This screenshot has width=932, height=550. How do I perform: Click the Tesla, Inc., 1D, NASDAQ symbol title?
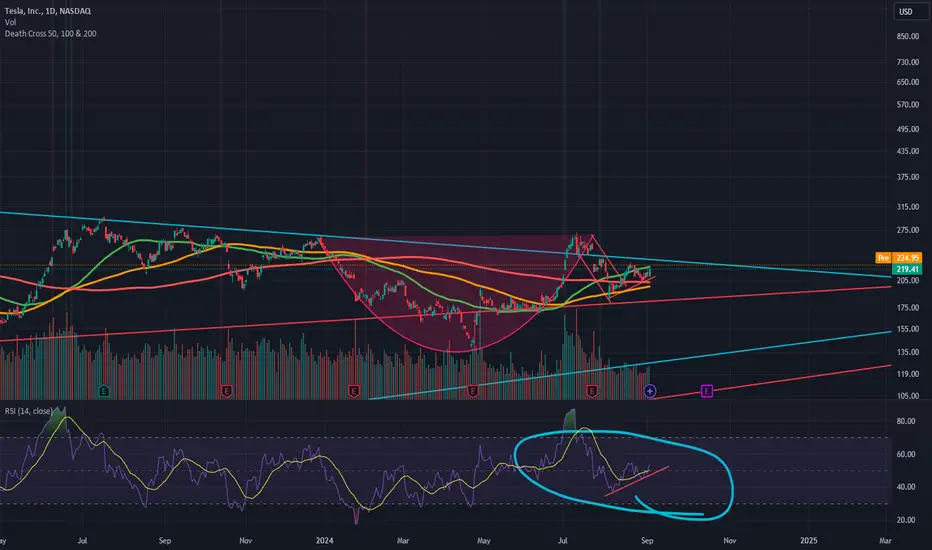point(48,11)
